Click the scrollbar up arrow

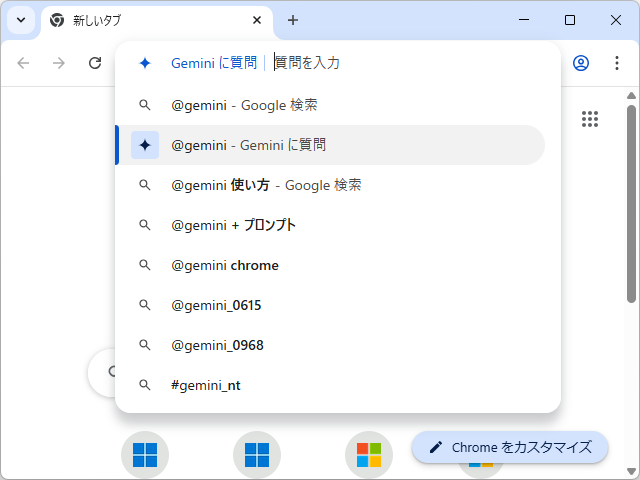(x=631, y=96)
